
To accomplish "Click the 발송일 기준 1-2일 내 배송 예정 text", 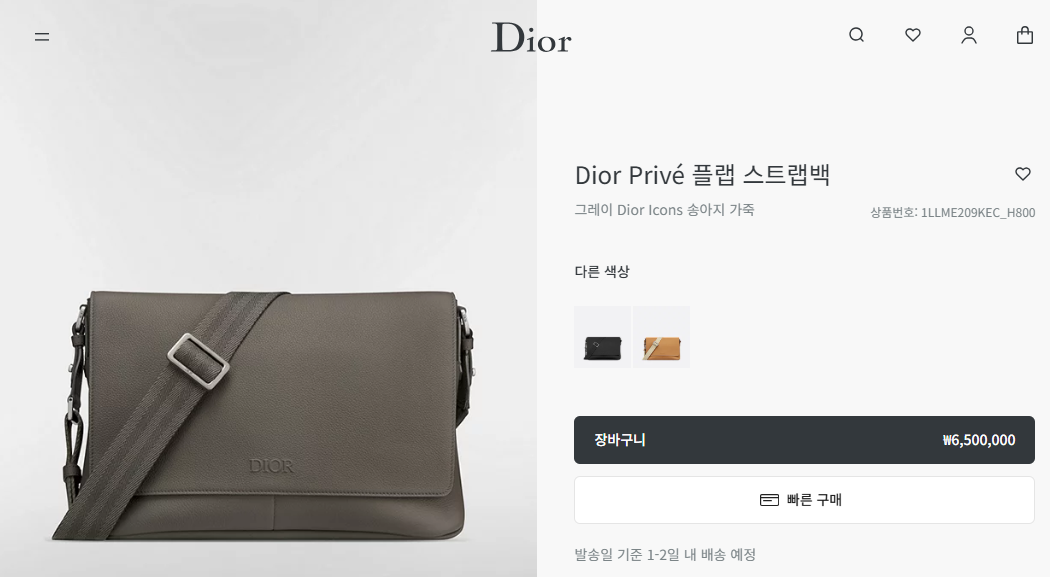I will click(665, 555).
